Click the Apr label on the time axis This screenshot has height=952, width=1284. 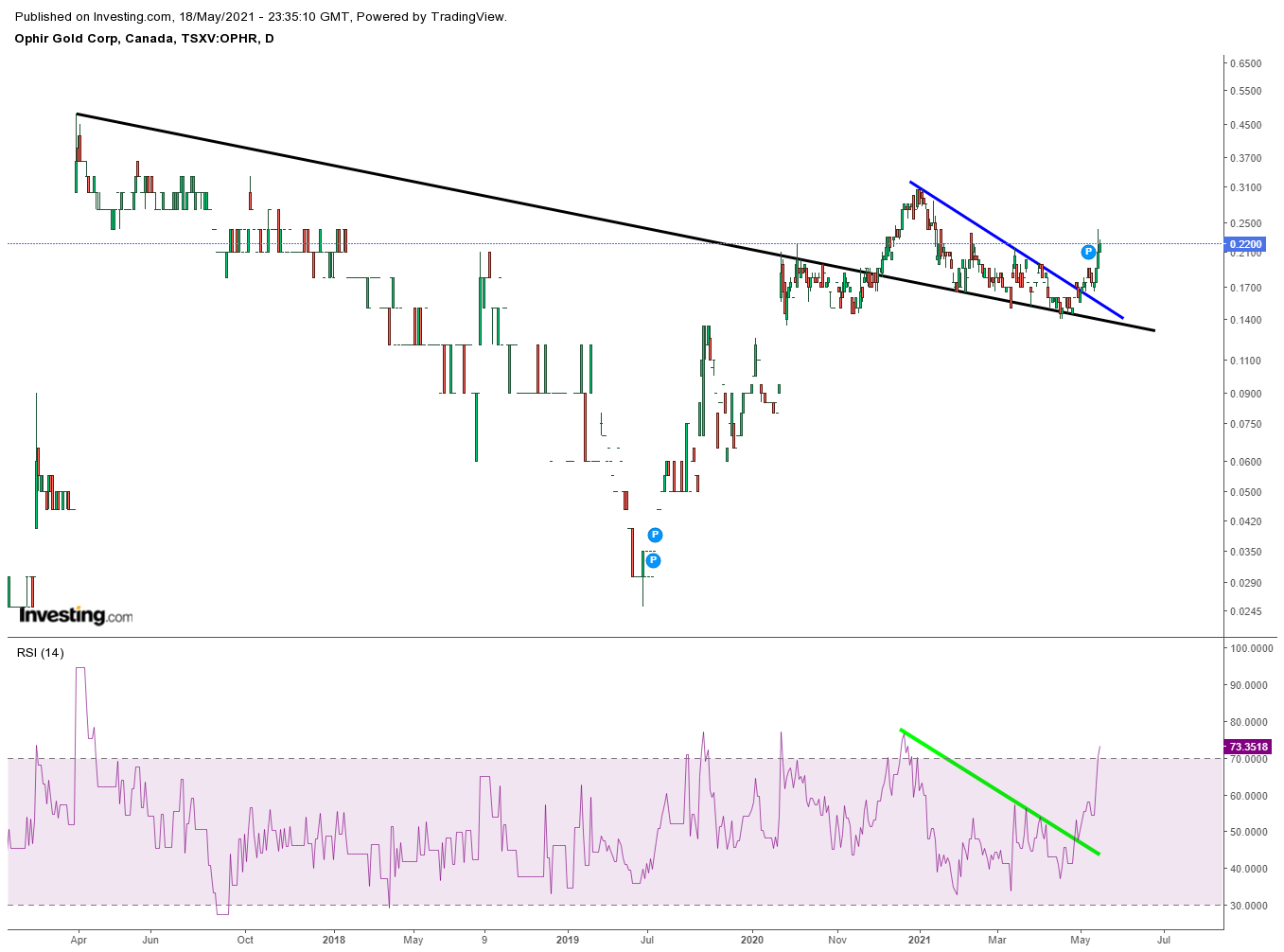pos(79,940)
